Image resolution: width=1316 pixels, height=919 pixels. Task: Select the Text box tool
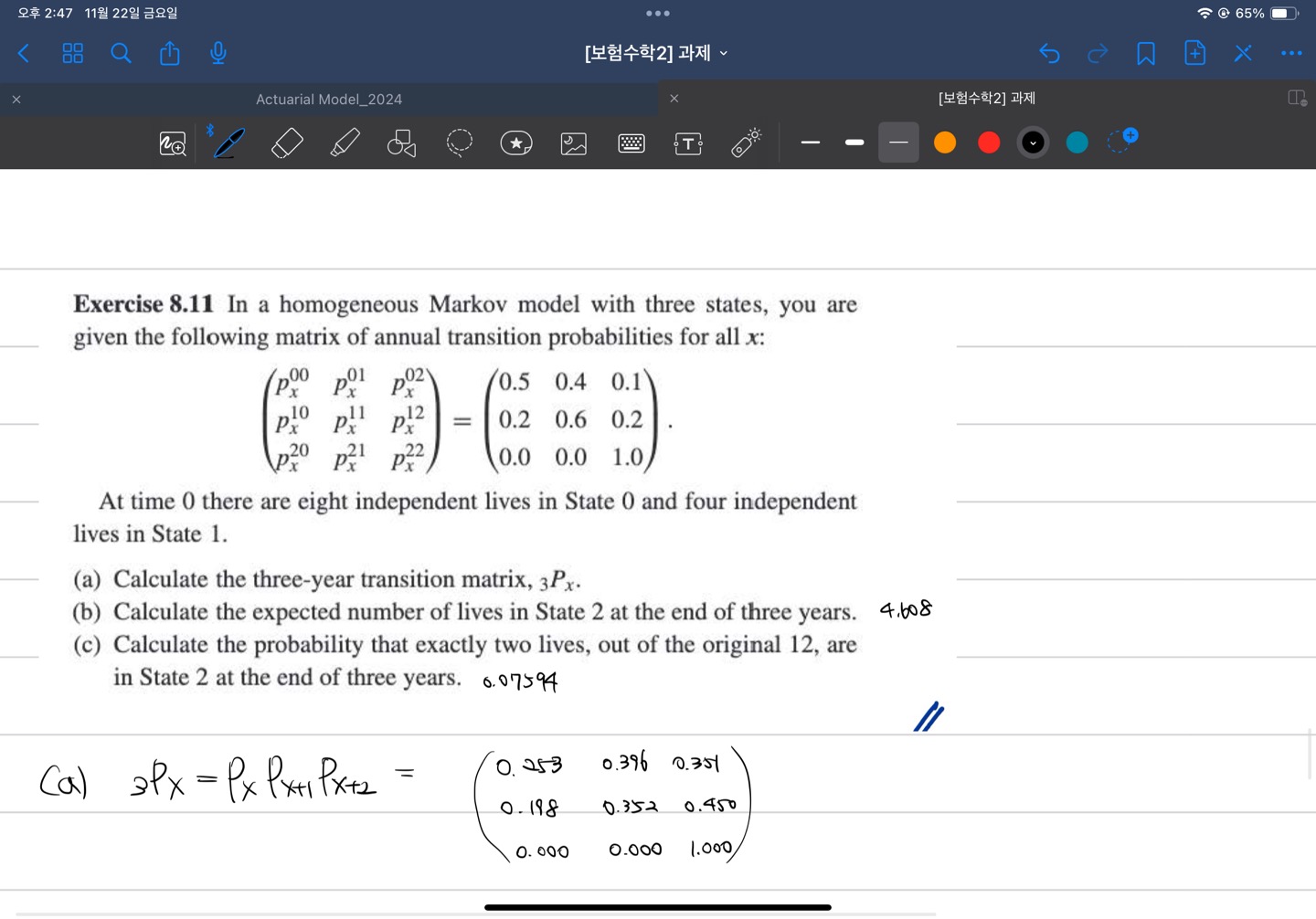pyautogui.click(x=688, y=143)
